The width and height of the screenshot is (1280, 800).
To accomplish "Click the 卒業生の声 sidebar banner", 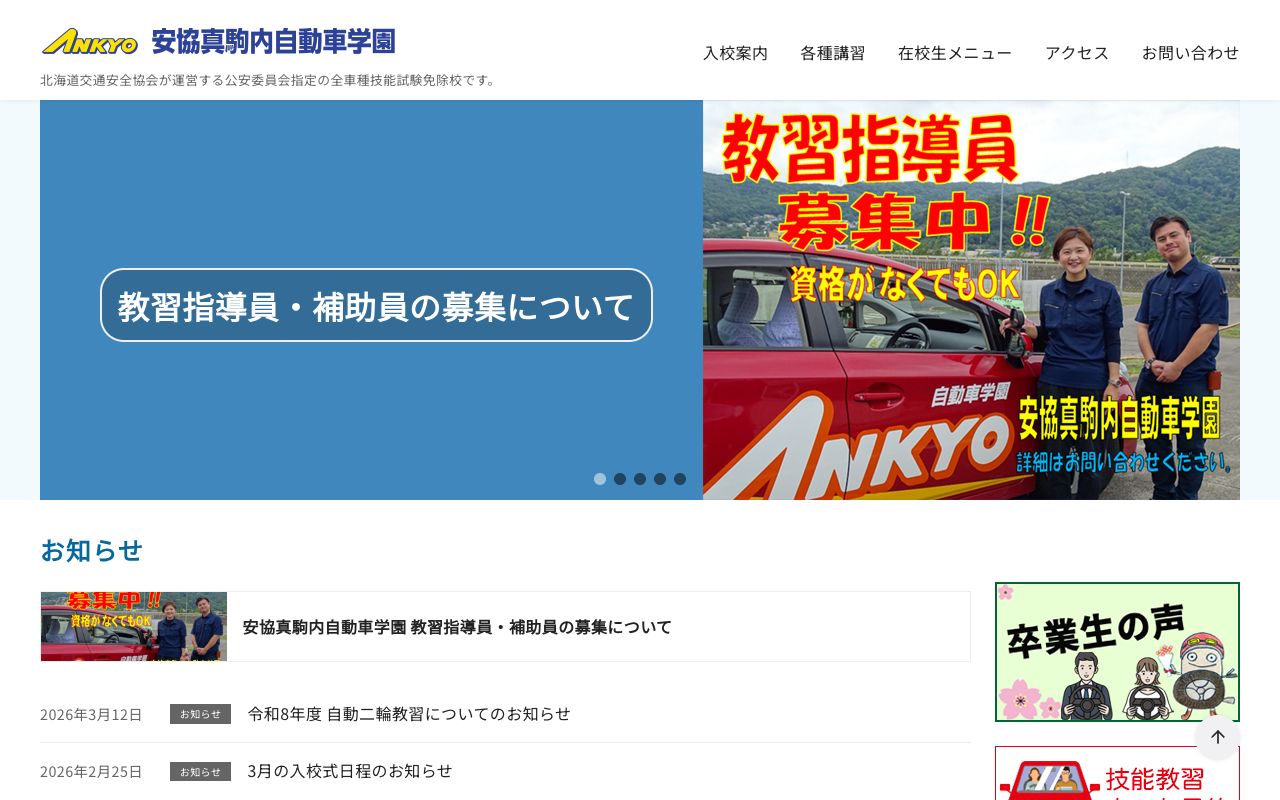I will (x=1117, y=652).
